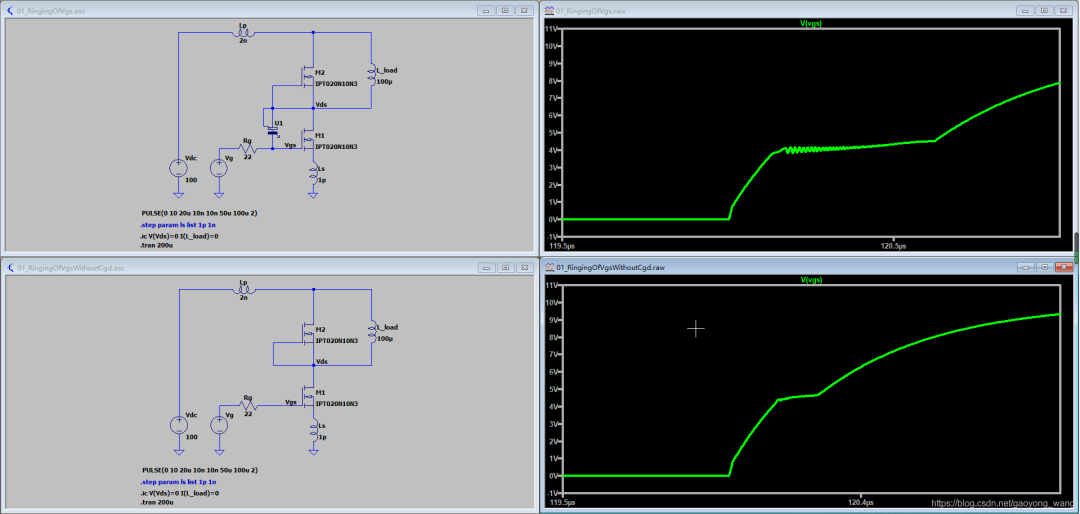The width and height of the screenshot is (1080, 514).
Task: Maximize the 01_RingingOfVgs.asc window
Action: point(506,10)
